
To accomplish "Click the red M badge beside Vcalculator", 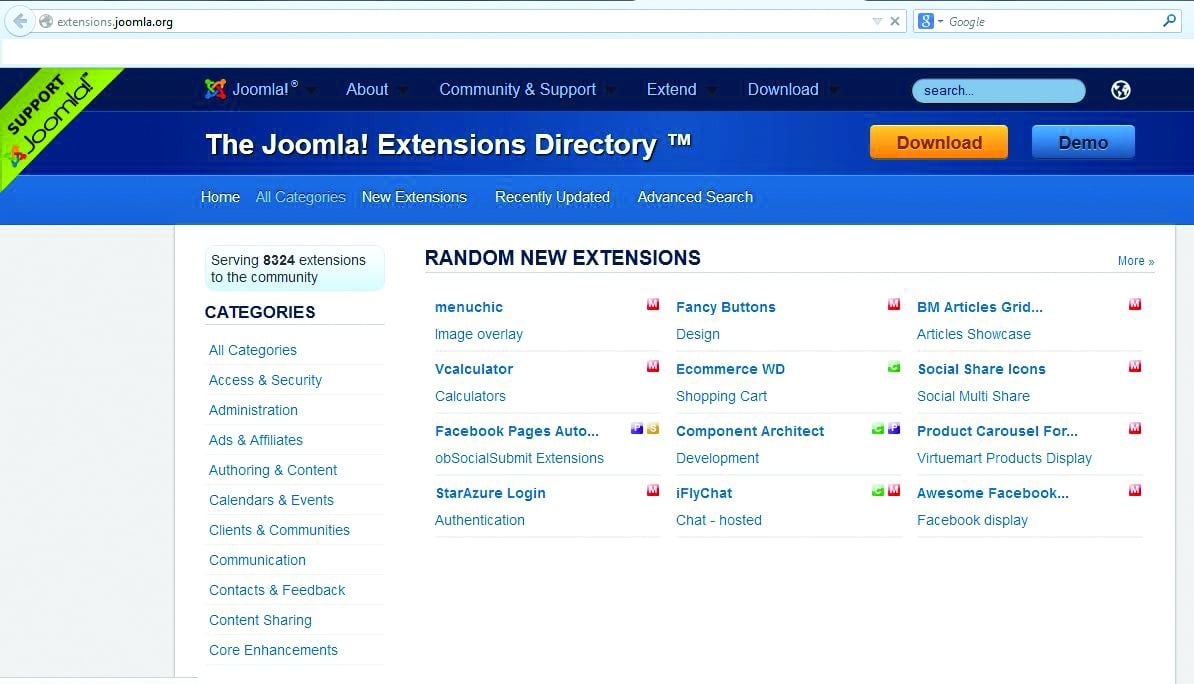I will (x=653, y=366).
